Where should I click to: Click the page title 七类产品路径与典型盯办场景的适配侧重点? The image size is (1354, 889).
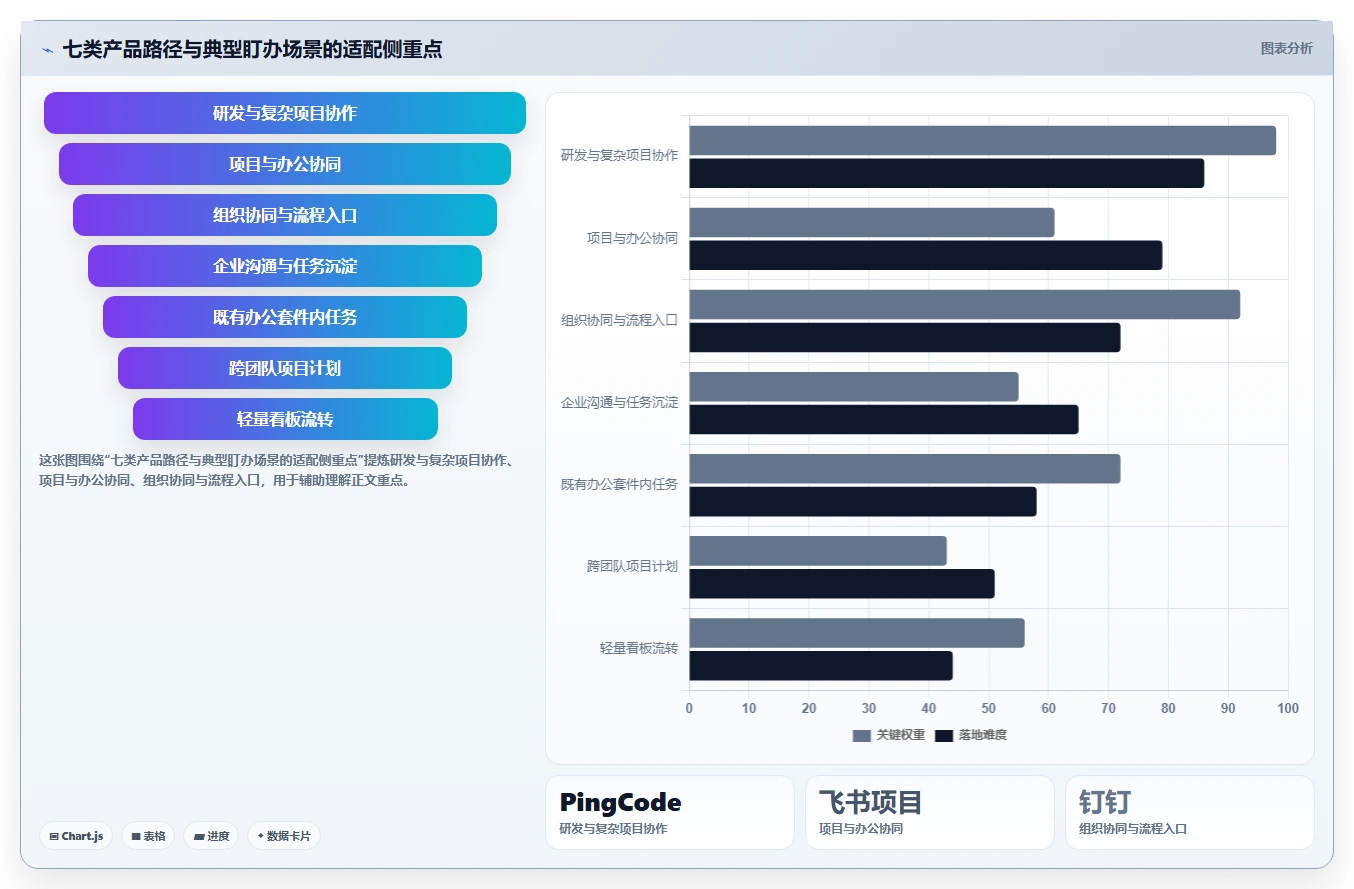click(252, 49)
